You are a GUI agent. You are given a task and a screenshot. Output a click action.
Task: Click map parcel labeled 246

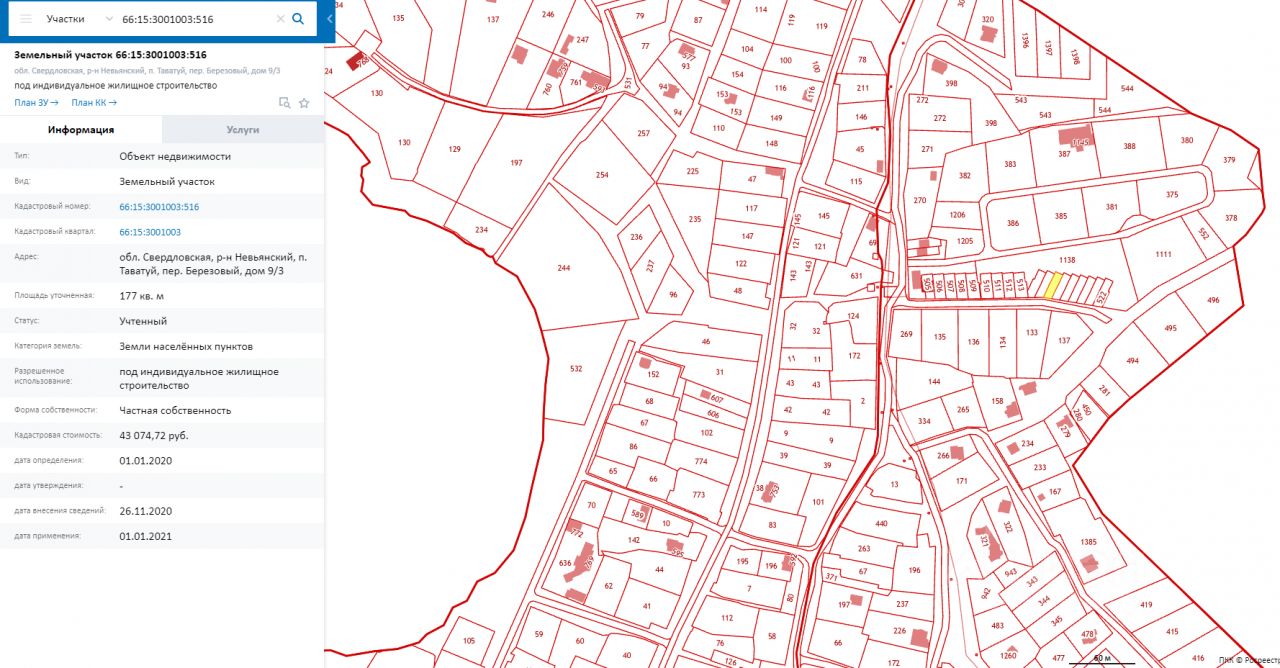click(548, 15)
